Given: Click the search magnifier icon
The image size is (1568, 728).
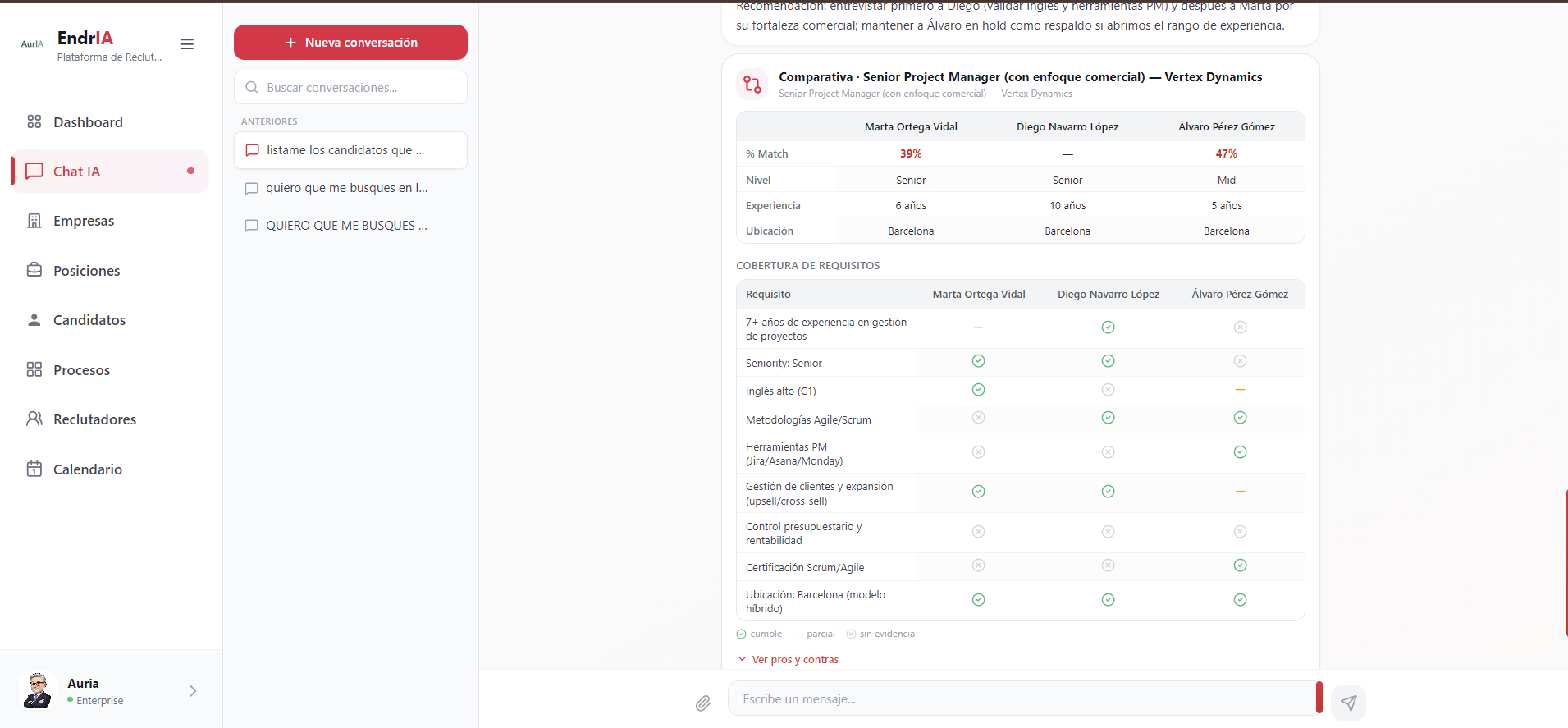Looking at the screenshot, I should point(252,88).
